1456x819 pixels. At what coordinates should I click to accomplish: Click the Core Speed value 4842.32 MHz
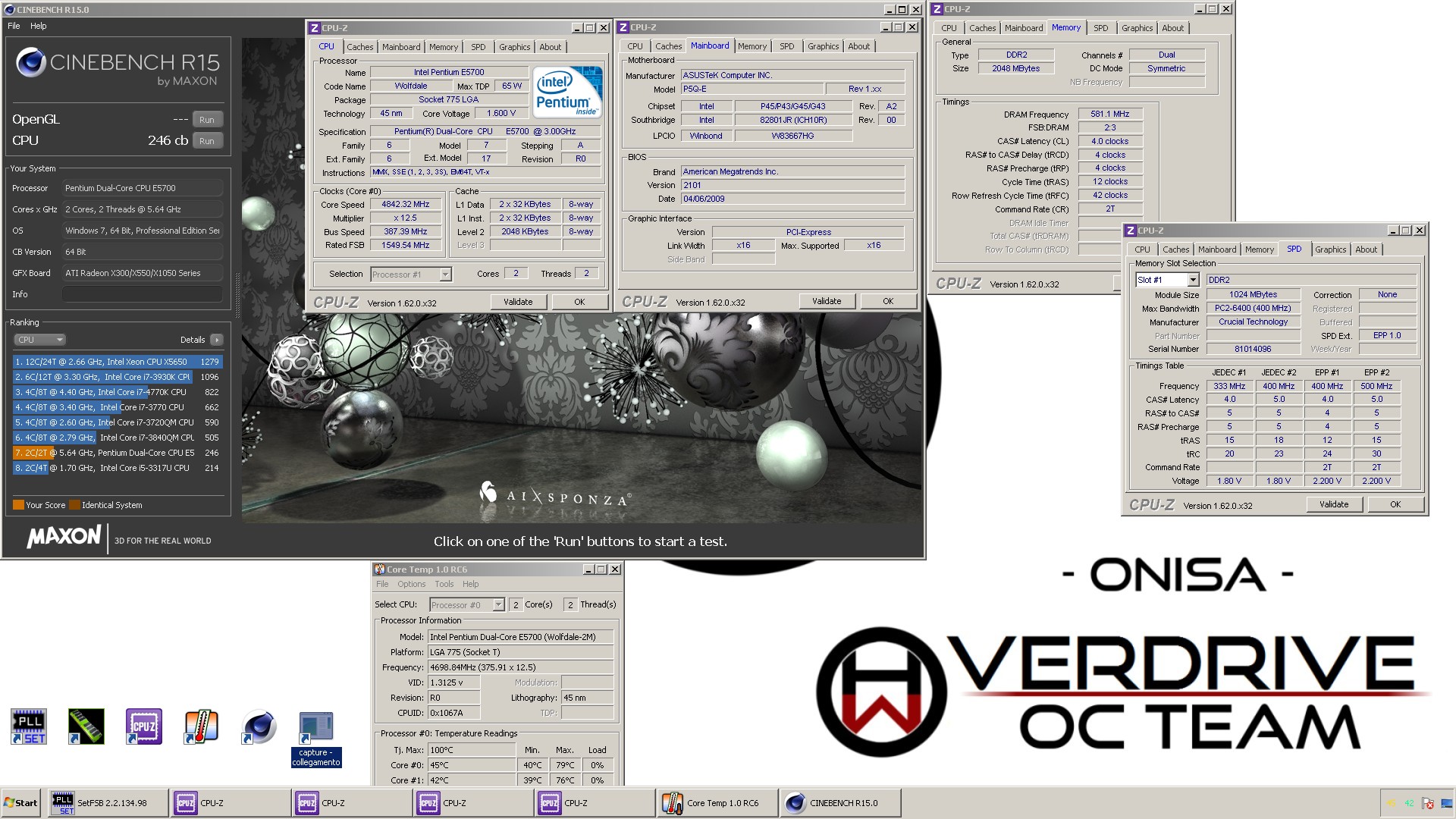pyautogui.click(x=406, y=205)
